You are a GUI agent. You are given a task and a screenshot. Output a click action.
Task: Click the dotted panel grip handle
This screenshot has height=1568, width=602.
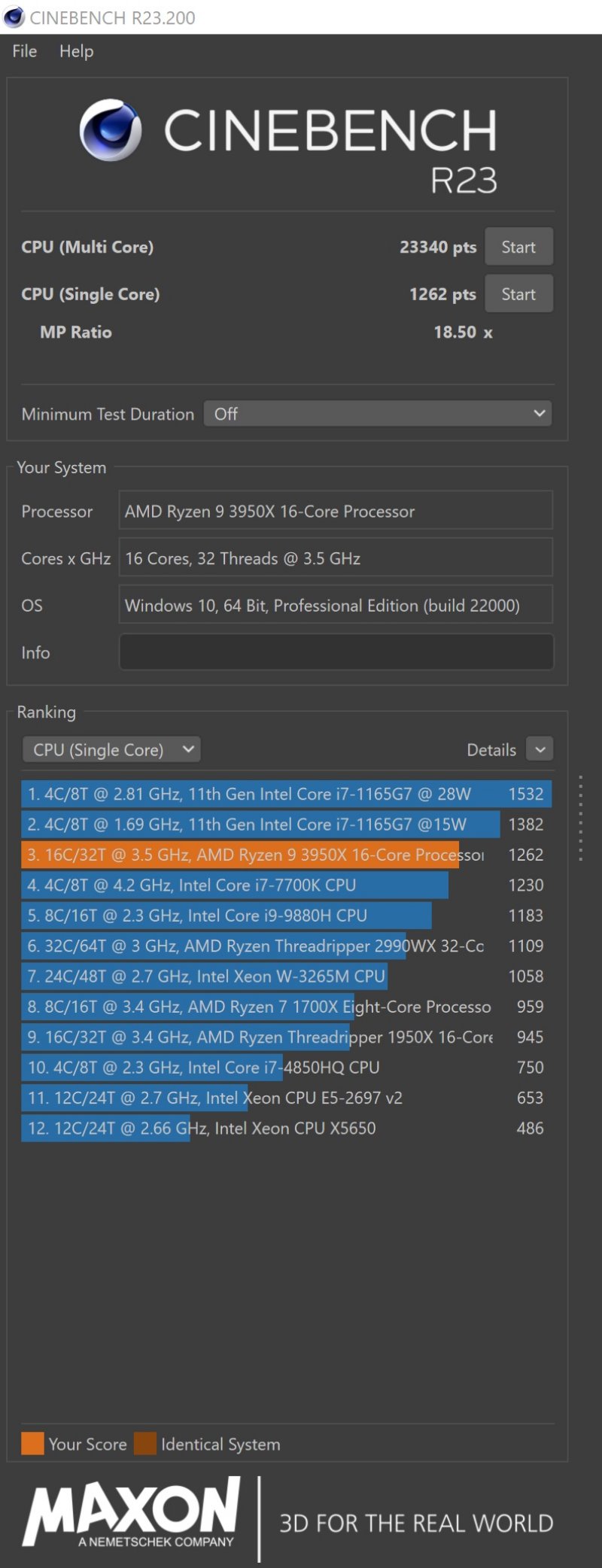click(x=580, y=818)
